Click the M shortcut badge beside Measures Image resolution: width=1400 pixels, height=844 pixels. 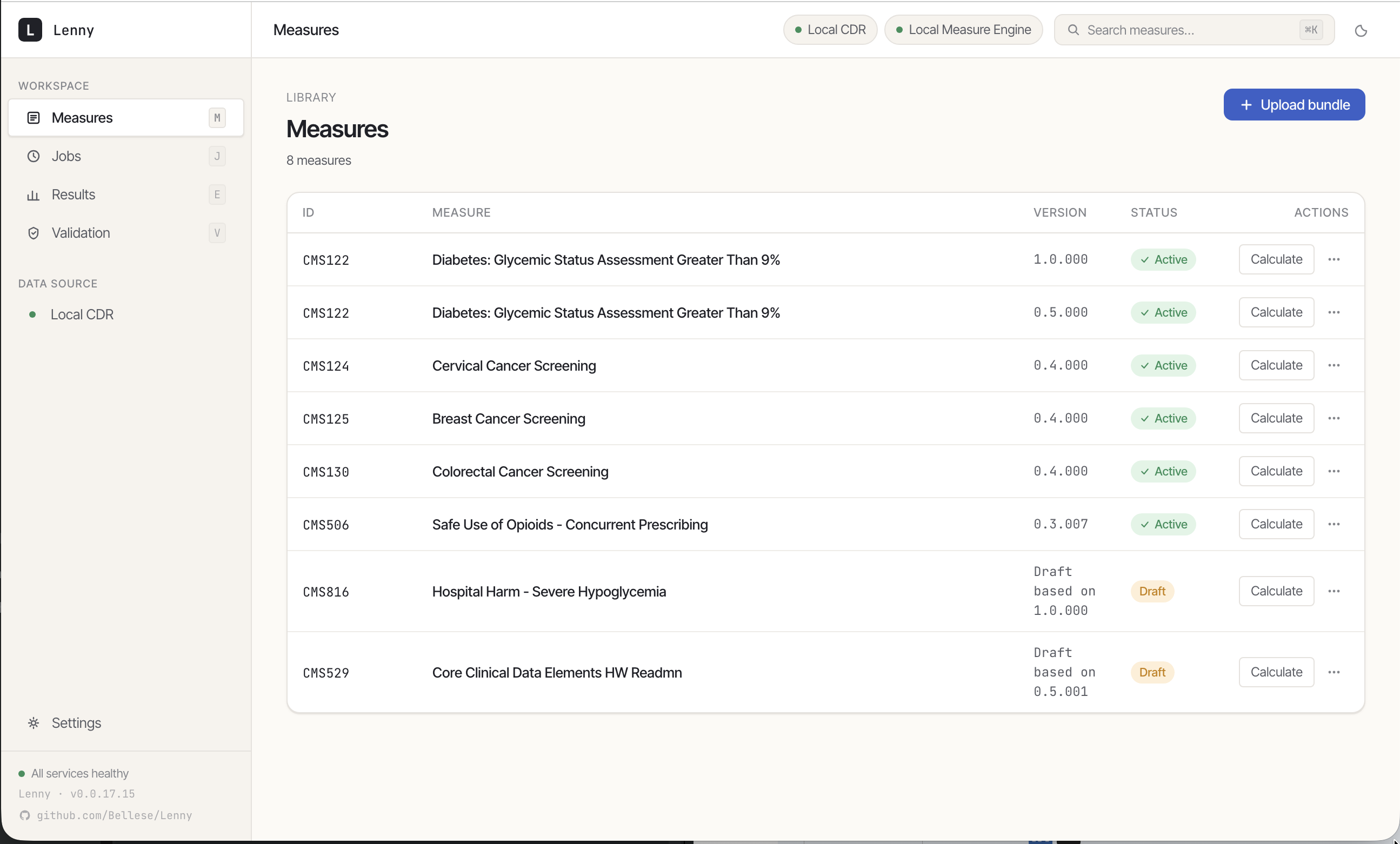217,118
